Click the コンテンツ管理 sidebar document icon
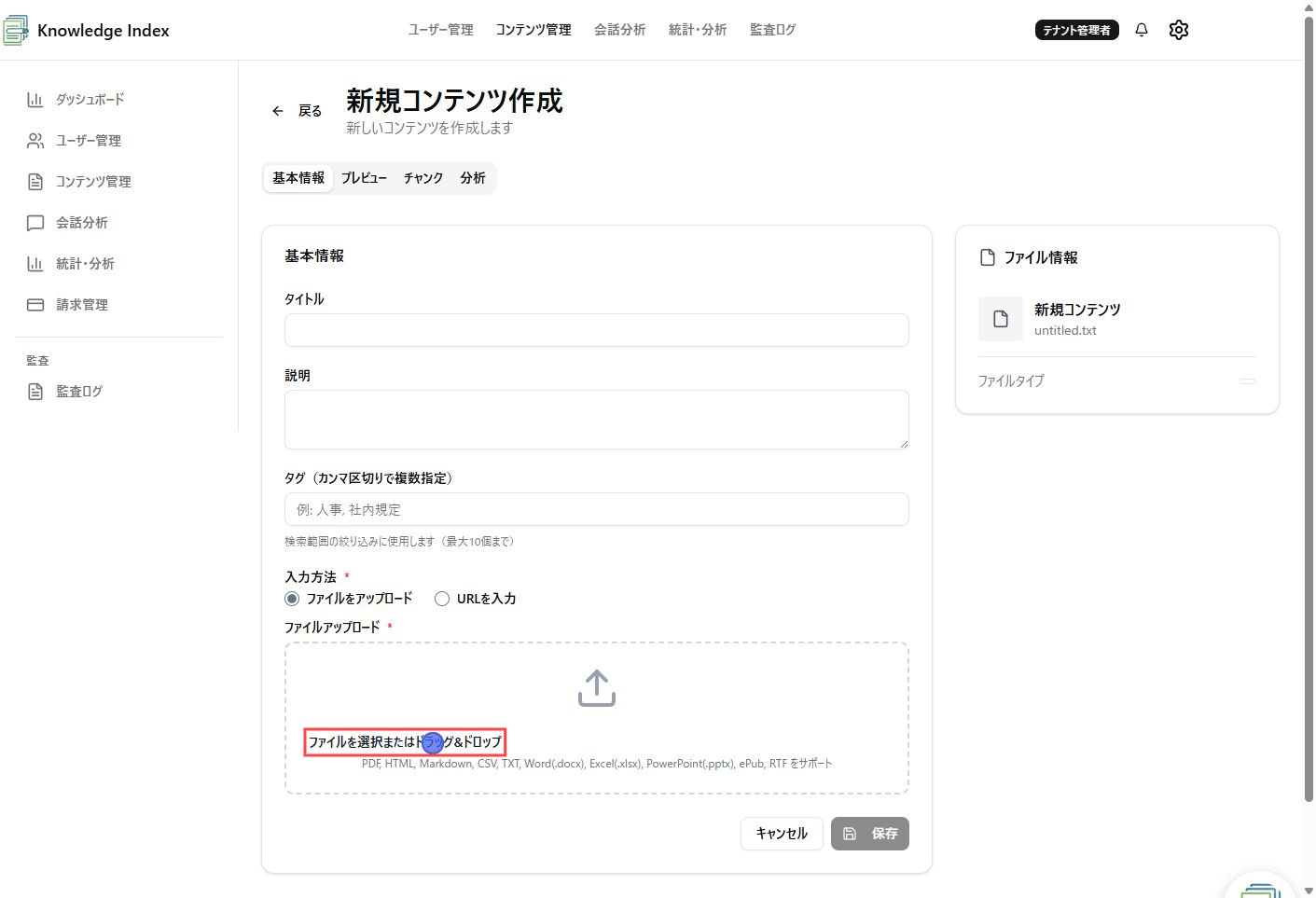1316x898 pixels. tap(35, 182)
